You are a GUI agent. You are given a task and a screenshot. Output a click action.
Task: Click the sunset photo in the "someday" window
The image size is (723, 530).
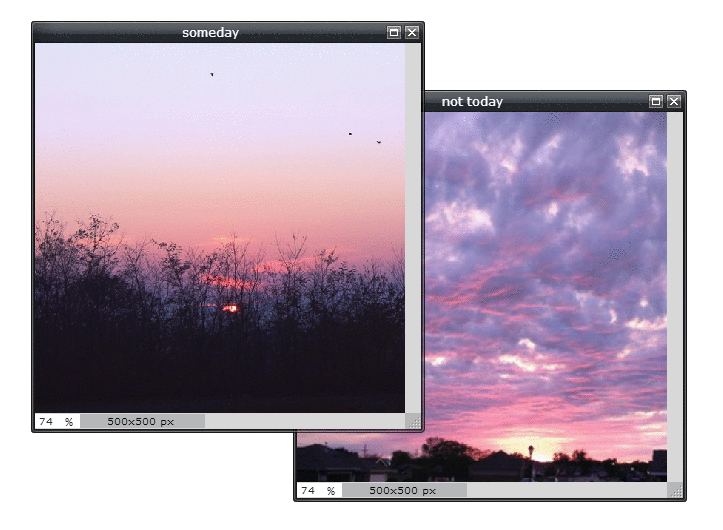pyautogui.click(x=220, y=228)
